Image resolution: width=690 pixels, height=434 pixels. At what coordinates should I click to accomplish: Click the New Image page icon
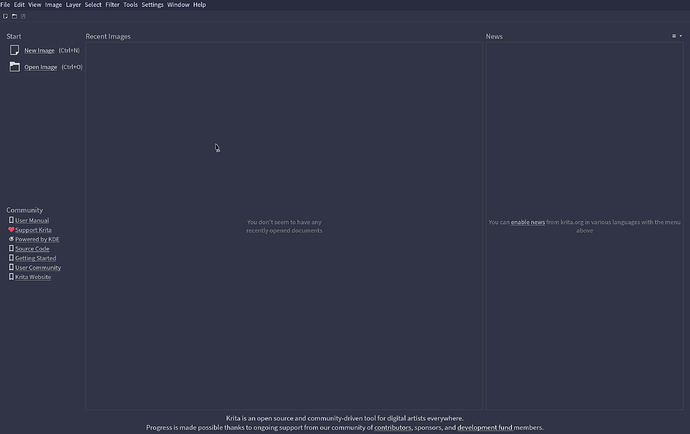tap(14, 50)
